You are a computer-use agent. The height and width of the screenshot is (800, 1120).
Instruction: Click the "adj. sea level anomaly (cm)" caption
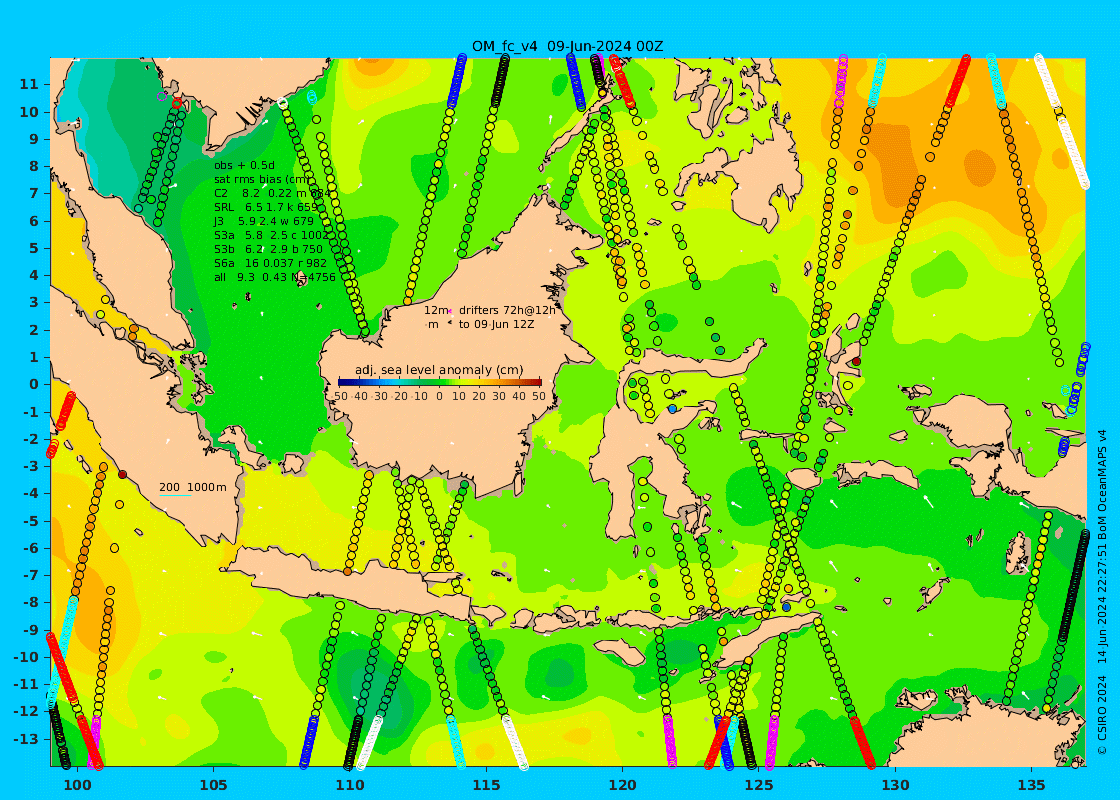[x=439, y=370]
